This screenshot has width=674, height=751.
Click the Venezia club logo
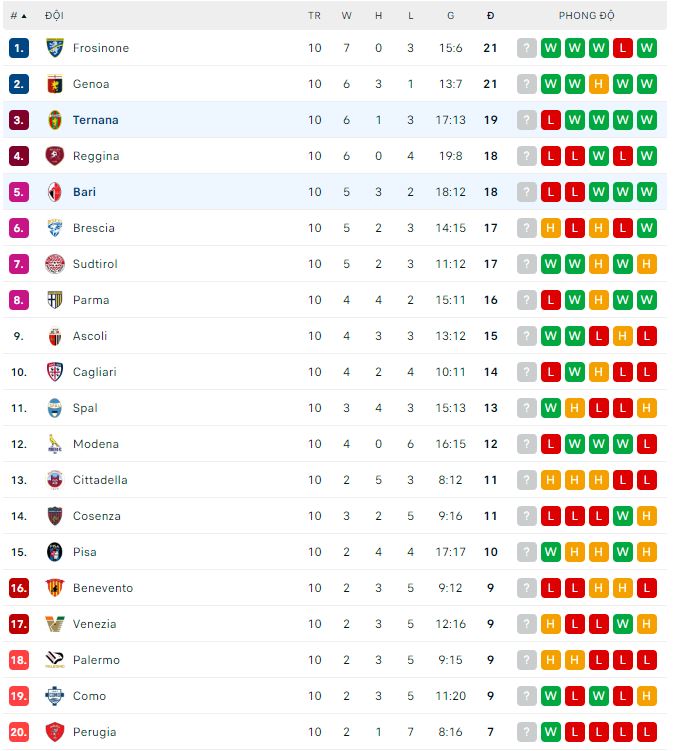[54, 624]
